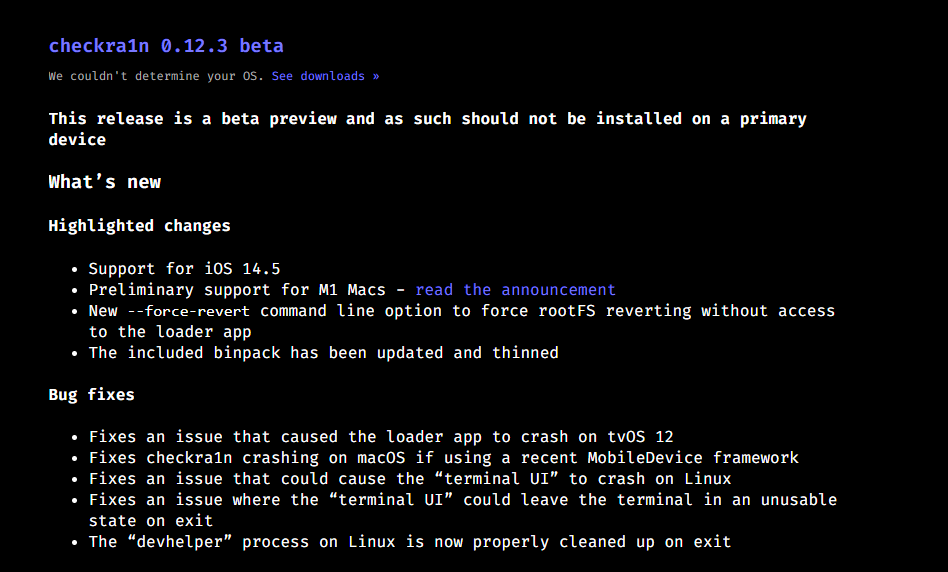Click the Bug fixes heading
Screen dimensions: 948x572
coord(91,395)
